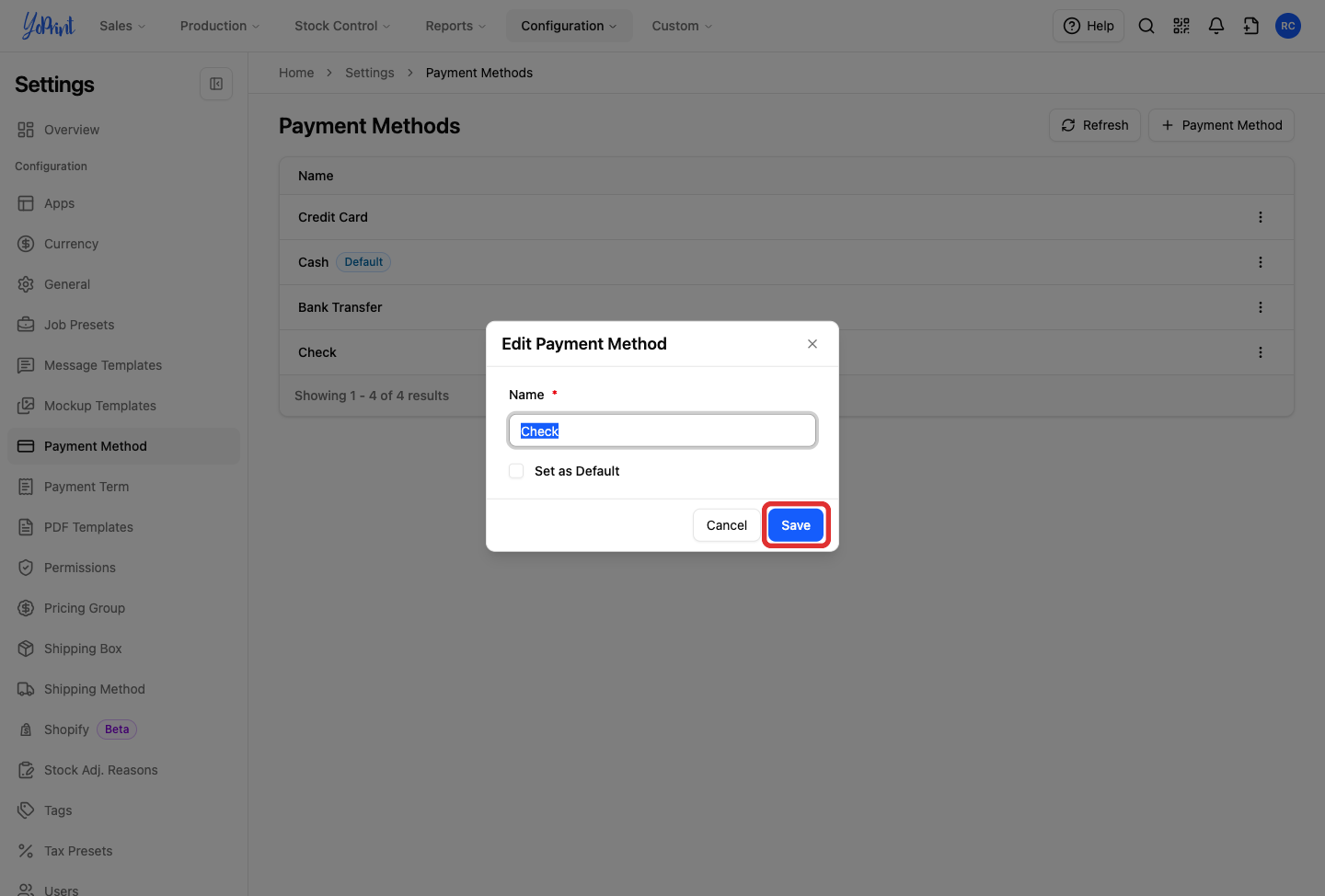1325x896 pixels.
Task: Click the Name input field
Action: click(662, 431)
